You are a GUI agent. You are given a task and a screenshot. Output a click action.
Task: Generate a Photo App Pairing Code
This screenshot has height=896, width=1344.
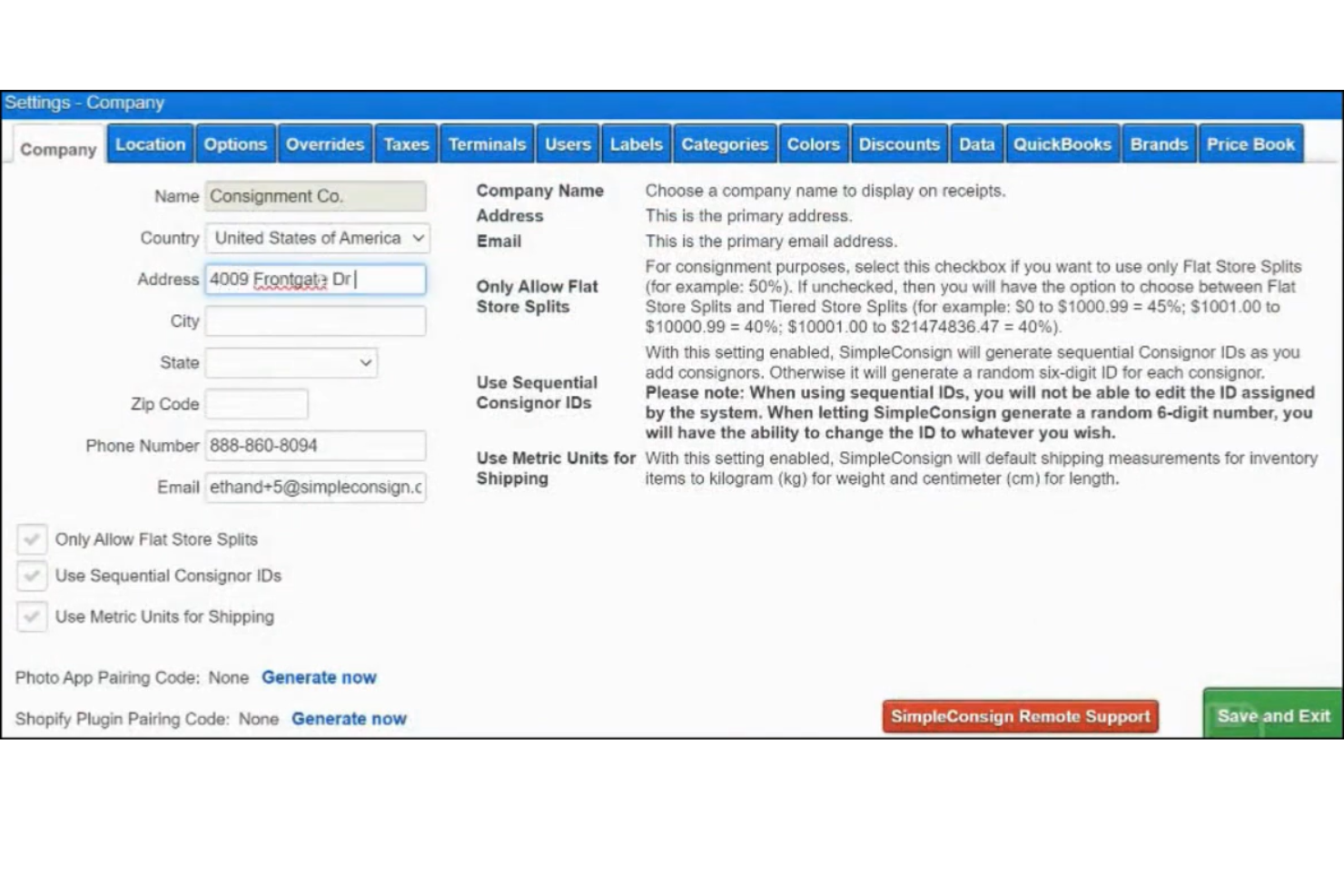click(319, 677)
